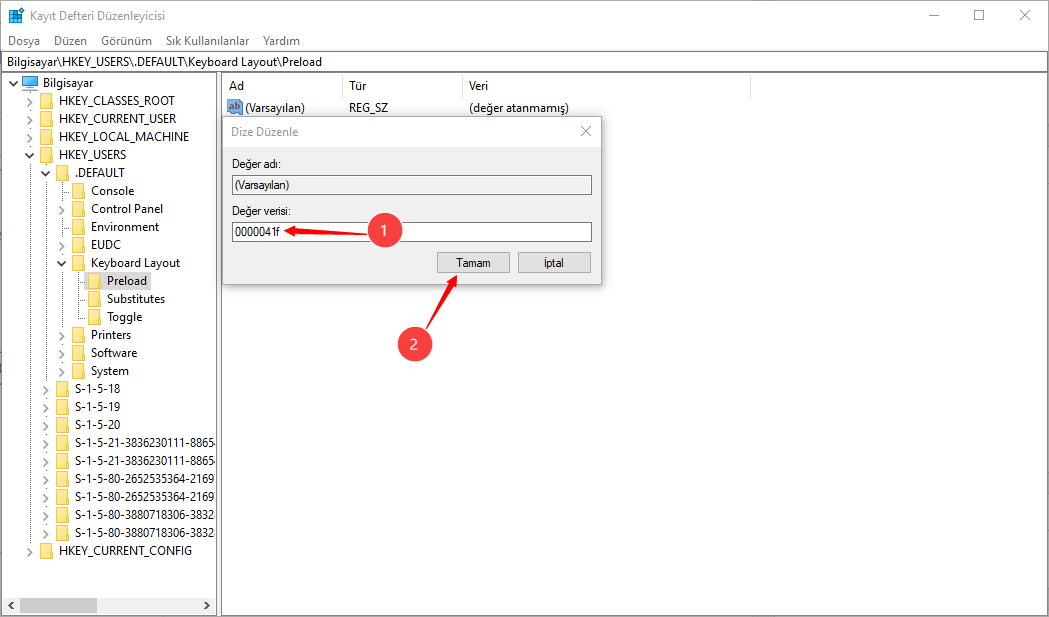This screenshot has width=1049, height=617.
Task: Click the tree scrollbar right arrow
Action: 207,606
